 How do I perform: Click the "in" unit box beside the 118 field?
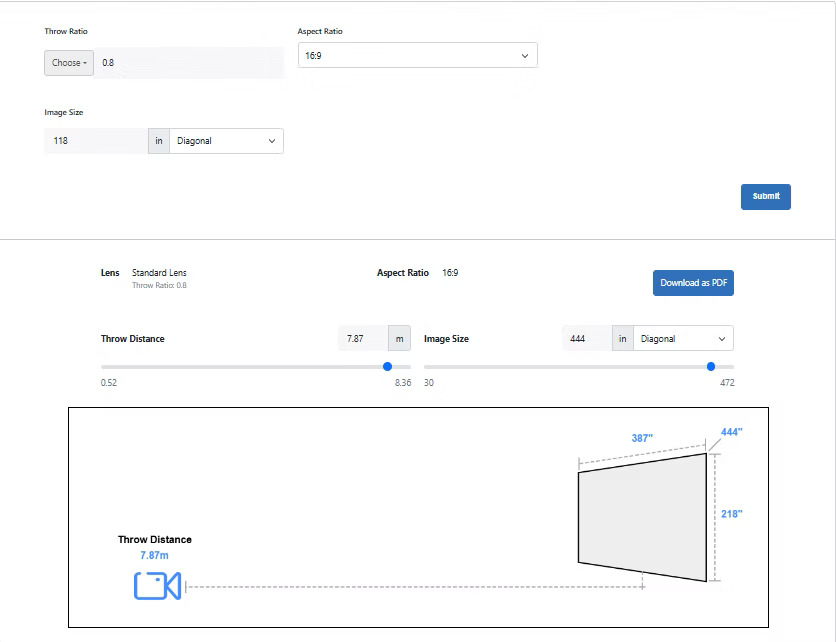[159, 141]
